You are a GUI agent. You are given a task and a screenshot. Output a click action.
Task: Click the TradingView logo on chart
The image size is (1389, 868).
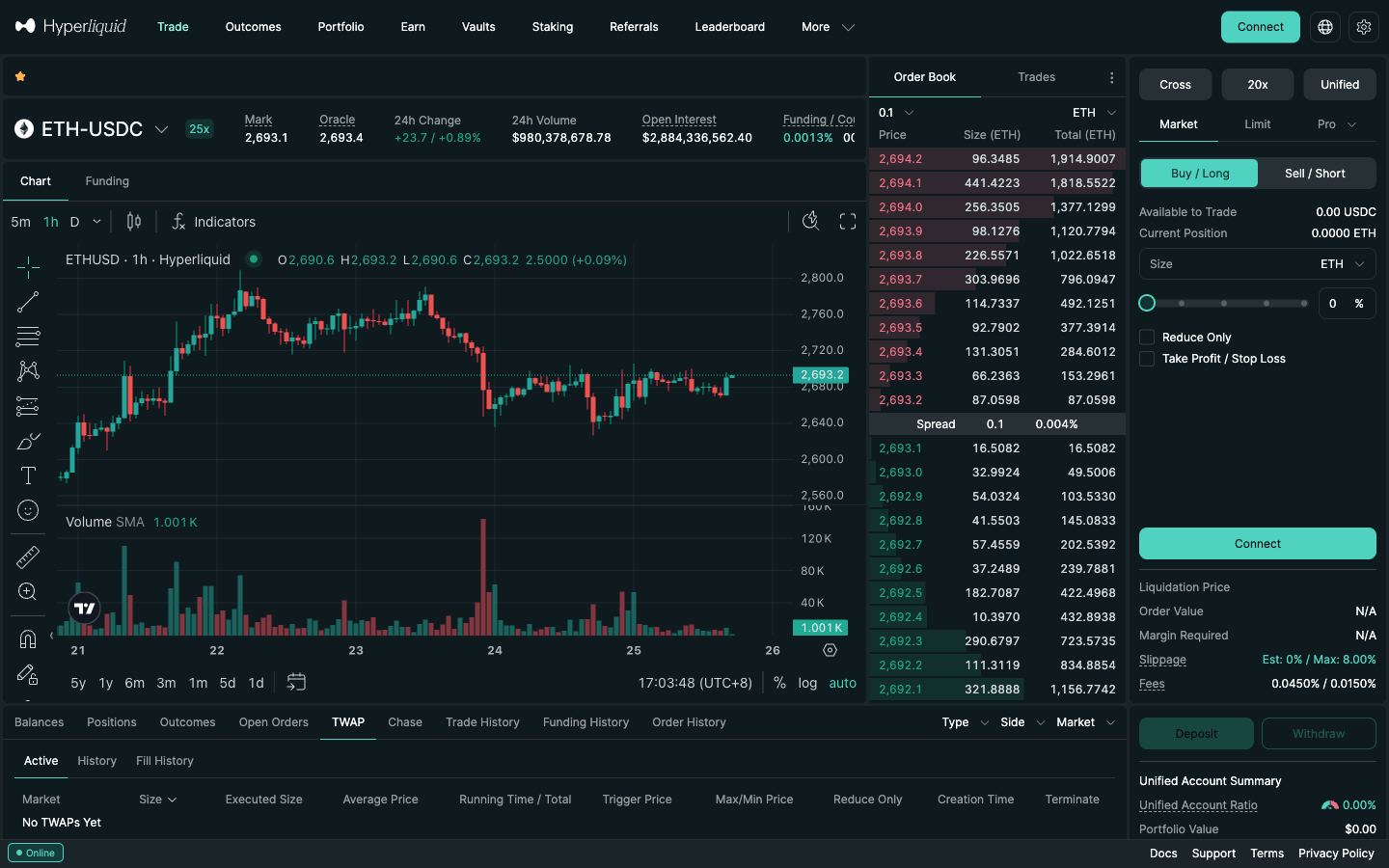[85, 608]
